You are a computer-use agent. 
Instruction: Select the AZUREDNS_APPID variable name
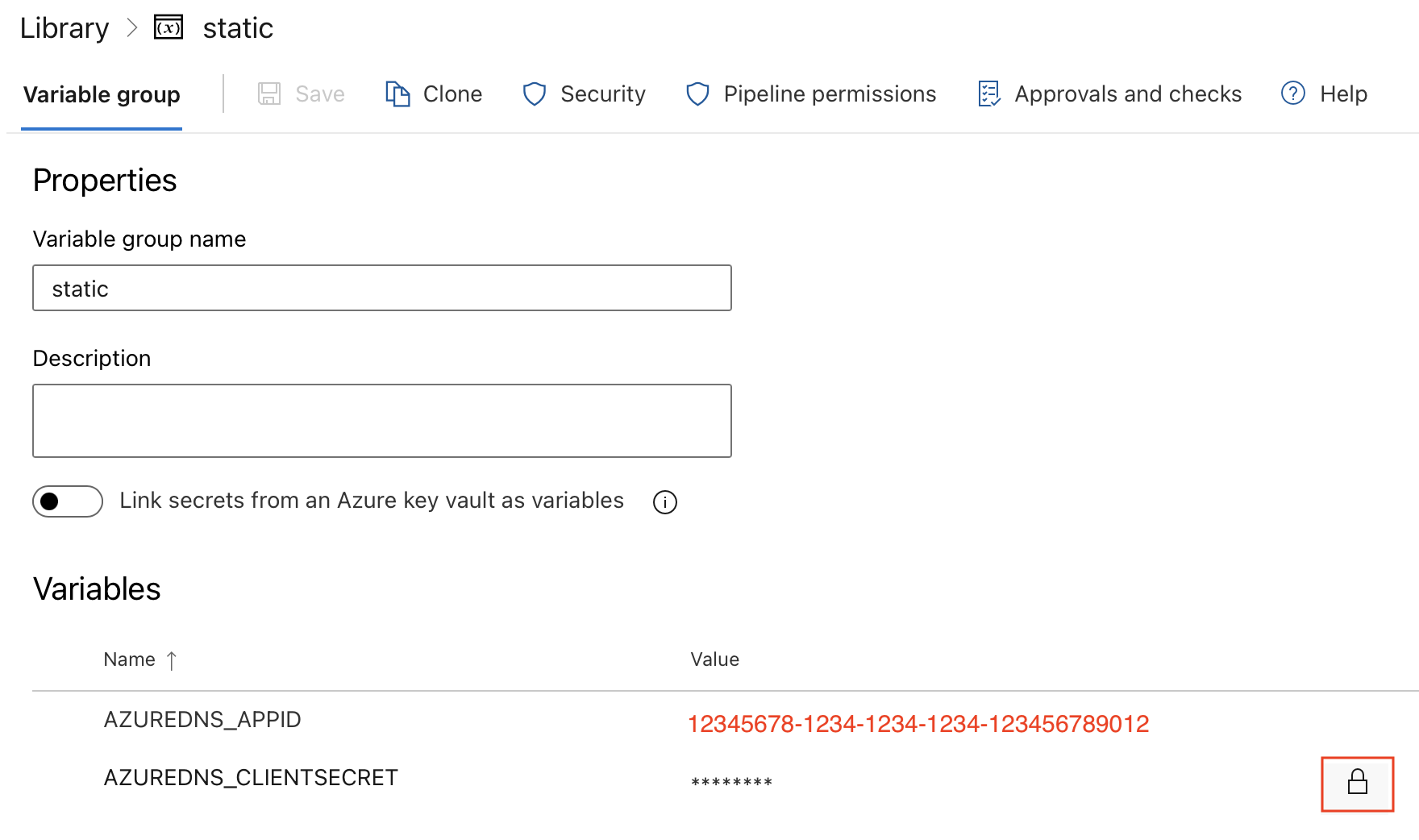click(202, 719)
